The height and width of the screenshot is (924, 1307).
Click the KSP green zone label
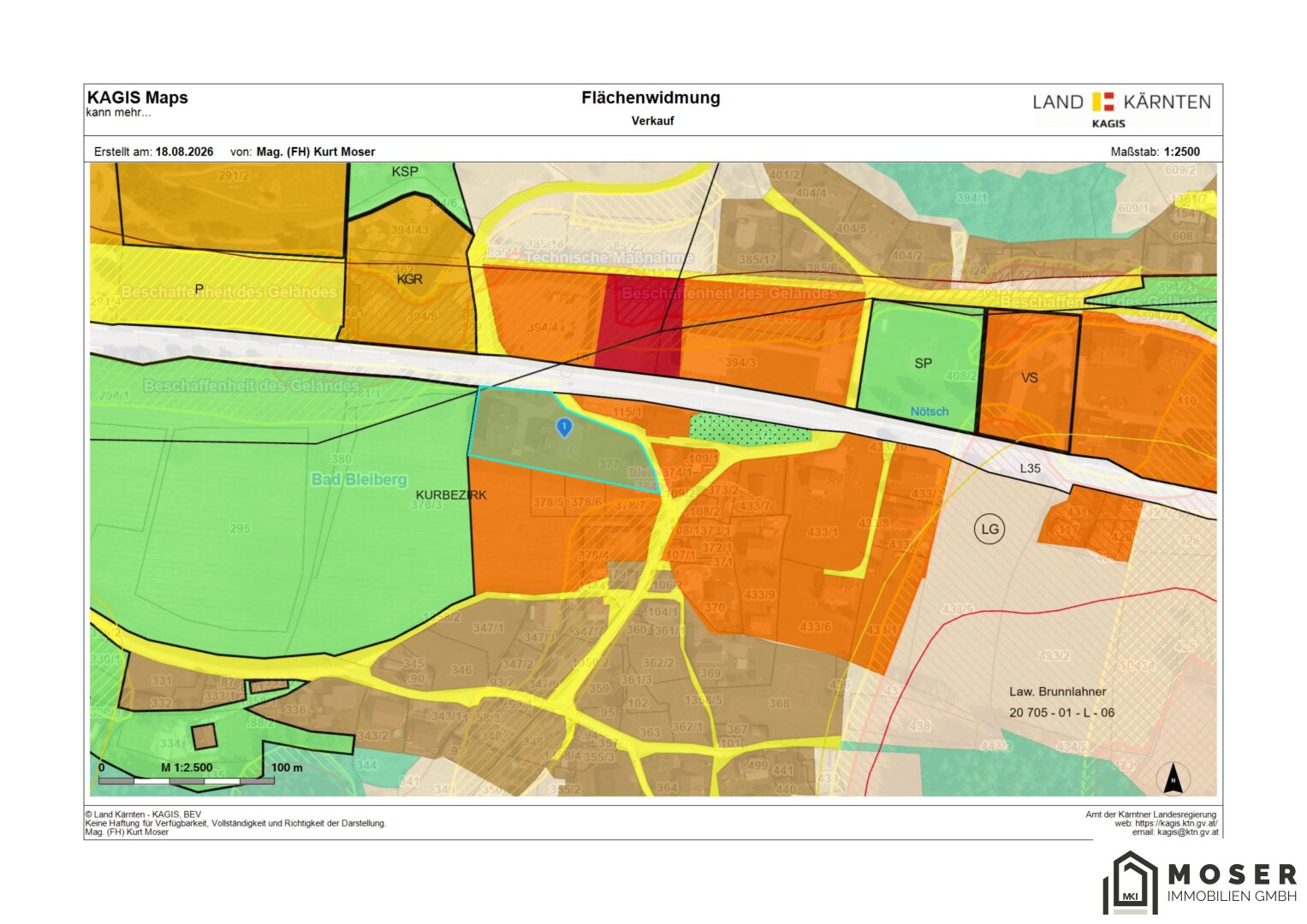coord(405,171)
